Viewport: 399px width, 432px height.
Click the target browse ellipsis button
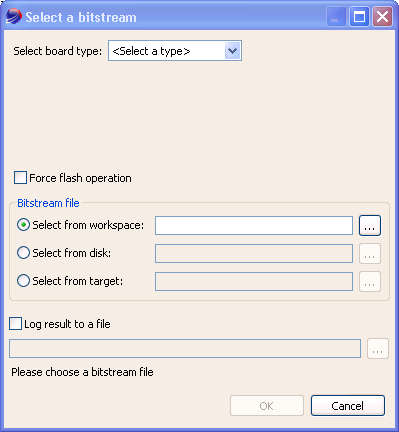pos(370,282)
